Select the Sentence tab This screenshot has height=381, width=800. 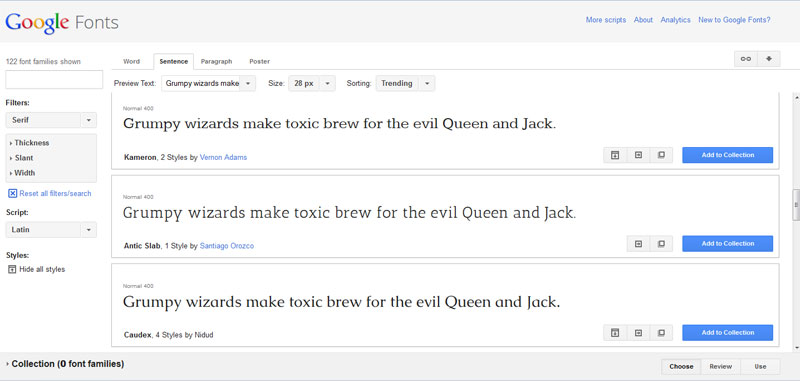tap(173, 61)
